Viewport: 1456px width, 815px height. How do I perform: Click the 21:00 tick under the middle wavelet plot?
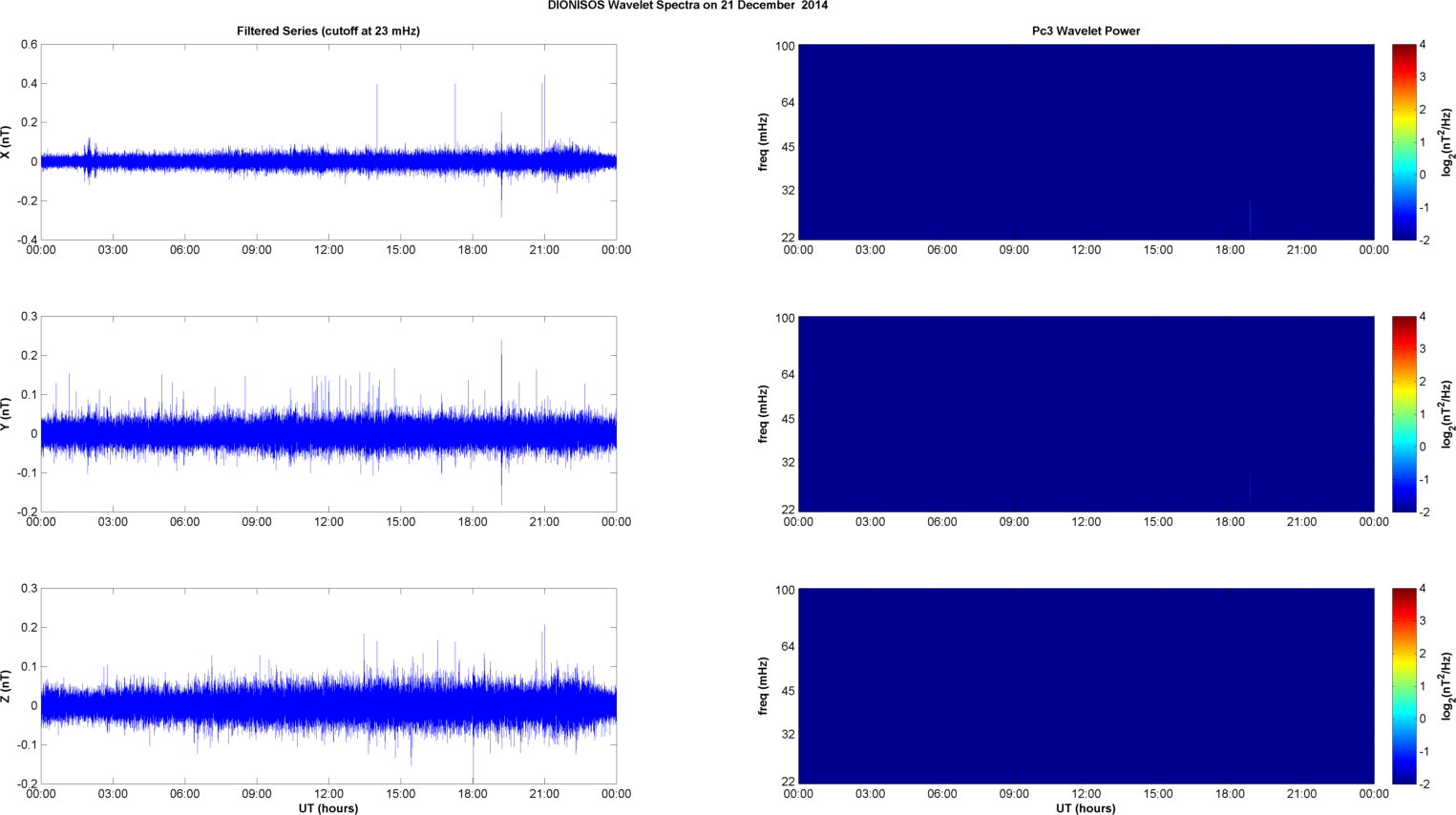(1302, 522)
